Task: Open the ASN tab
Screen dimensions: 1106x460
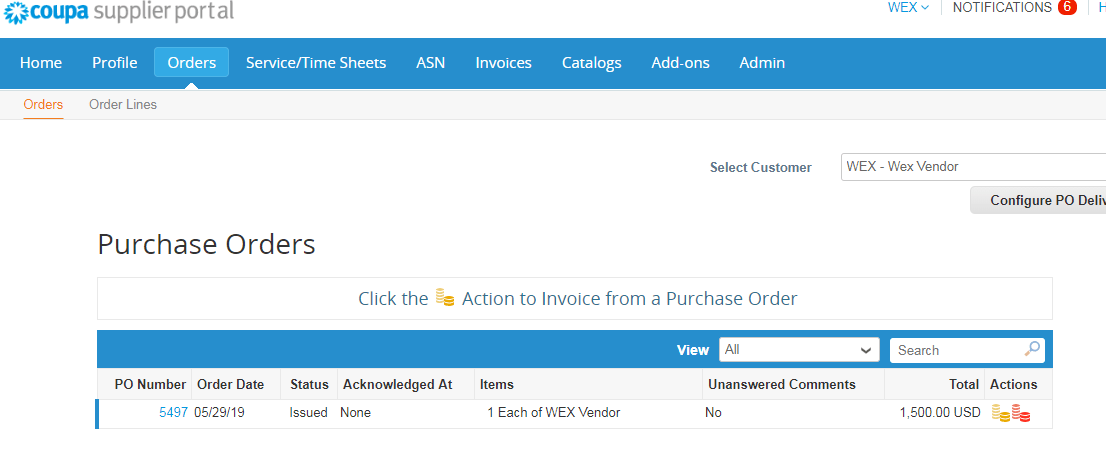Action: (x=430, y=63)
